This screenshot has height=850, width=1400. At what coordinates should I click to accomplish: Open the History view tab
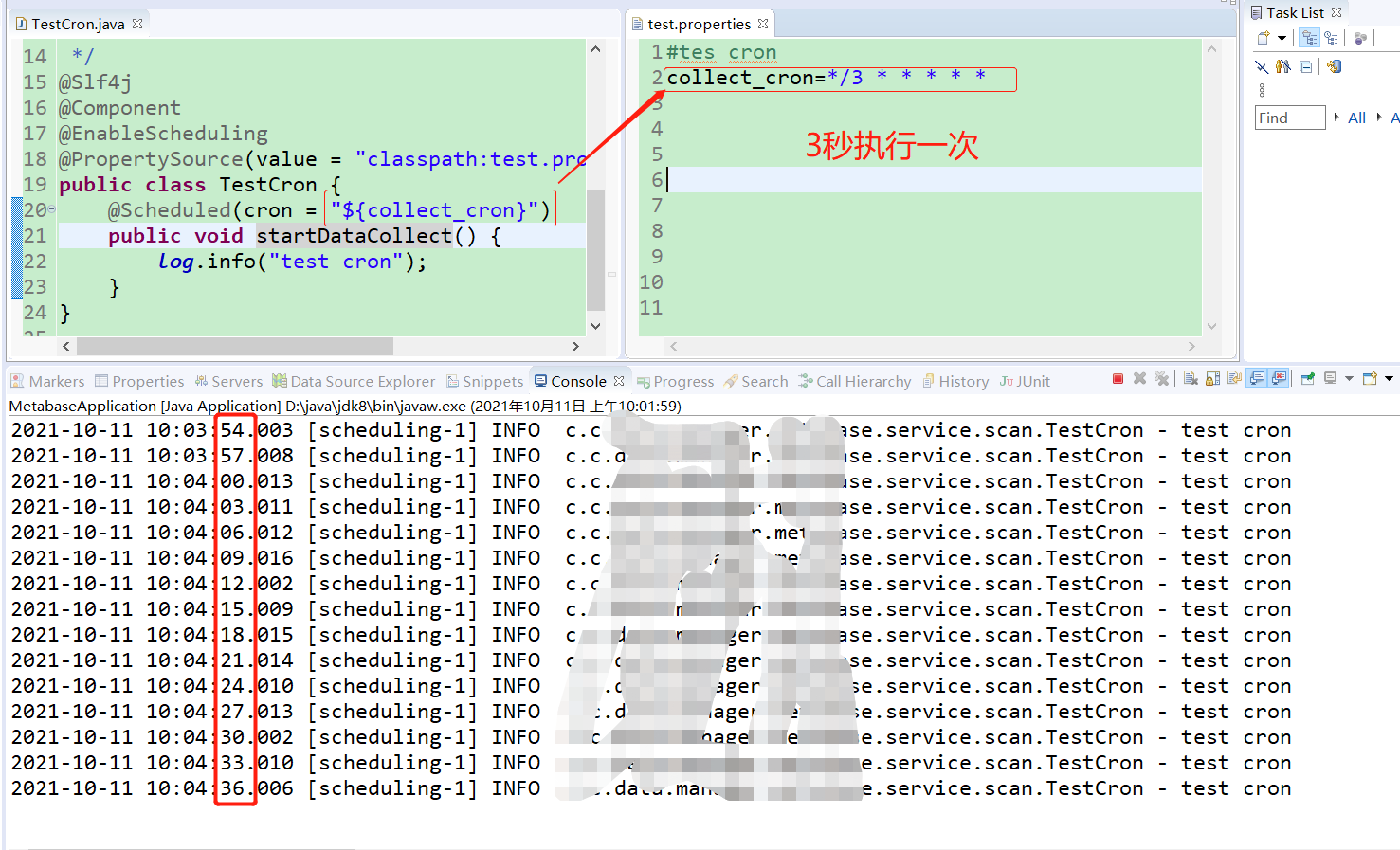[955, 381]
